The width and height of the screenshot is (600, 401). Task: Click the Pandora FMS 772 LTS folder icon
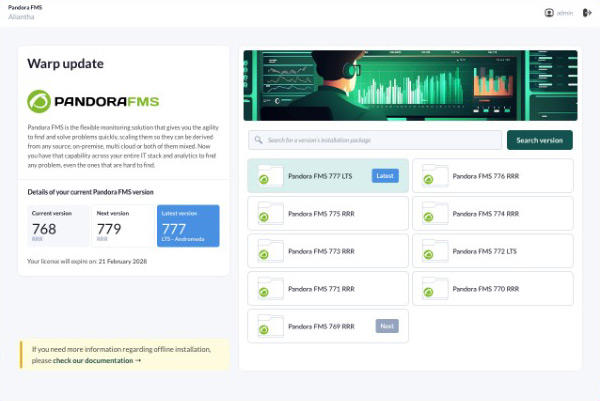point(434,251)
